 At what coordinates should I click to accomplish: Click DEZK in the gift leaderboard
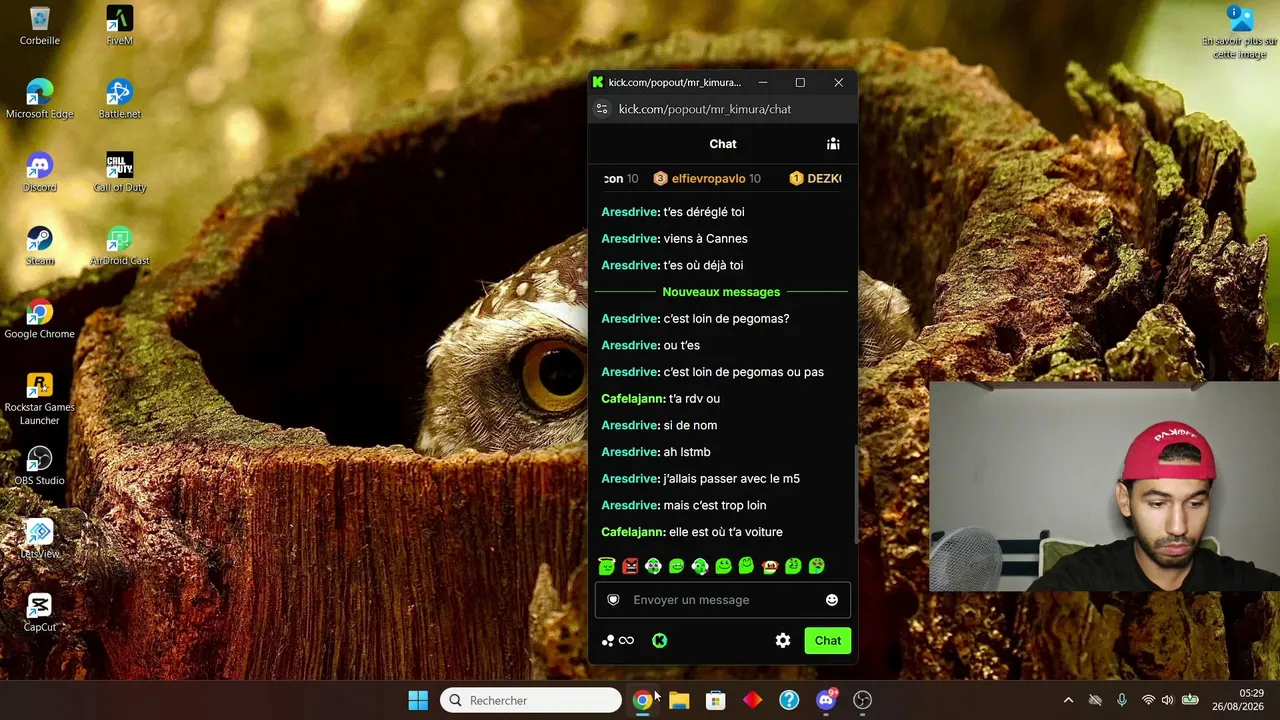825,179
